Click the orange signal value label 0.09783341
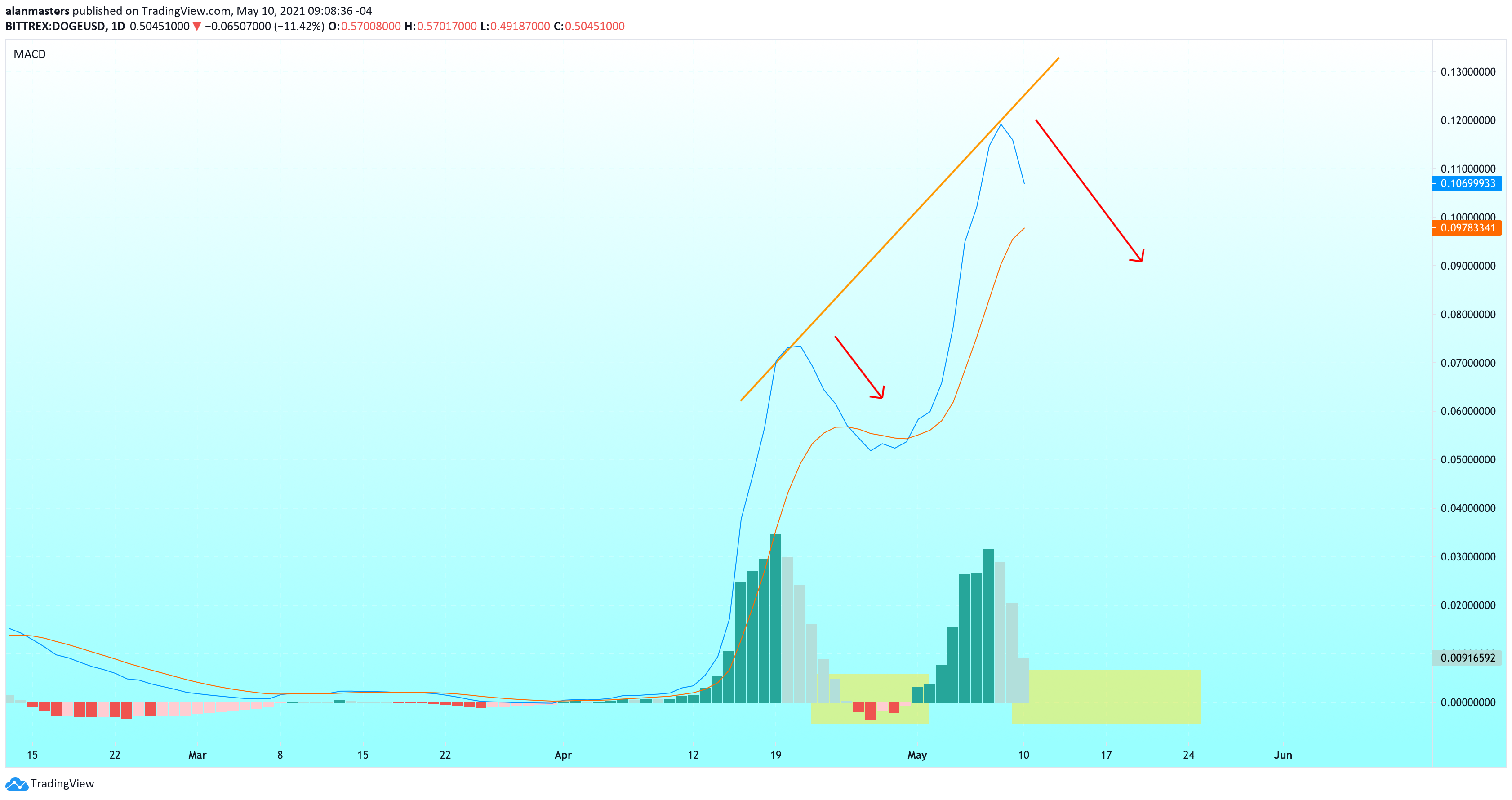Viewport: 1512px width, 800px height. pyautogui.click(x=1467, y=228)
